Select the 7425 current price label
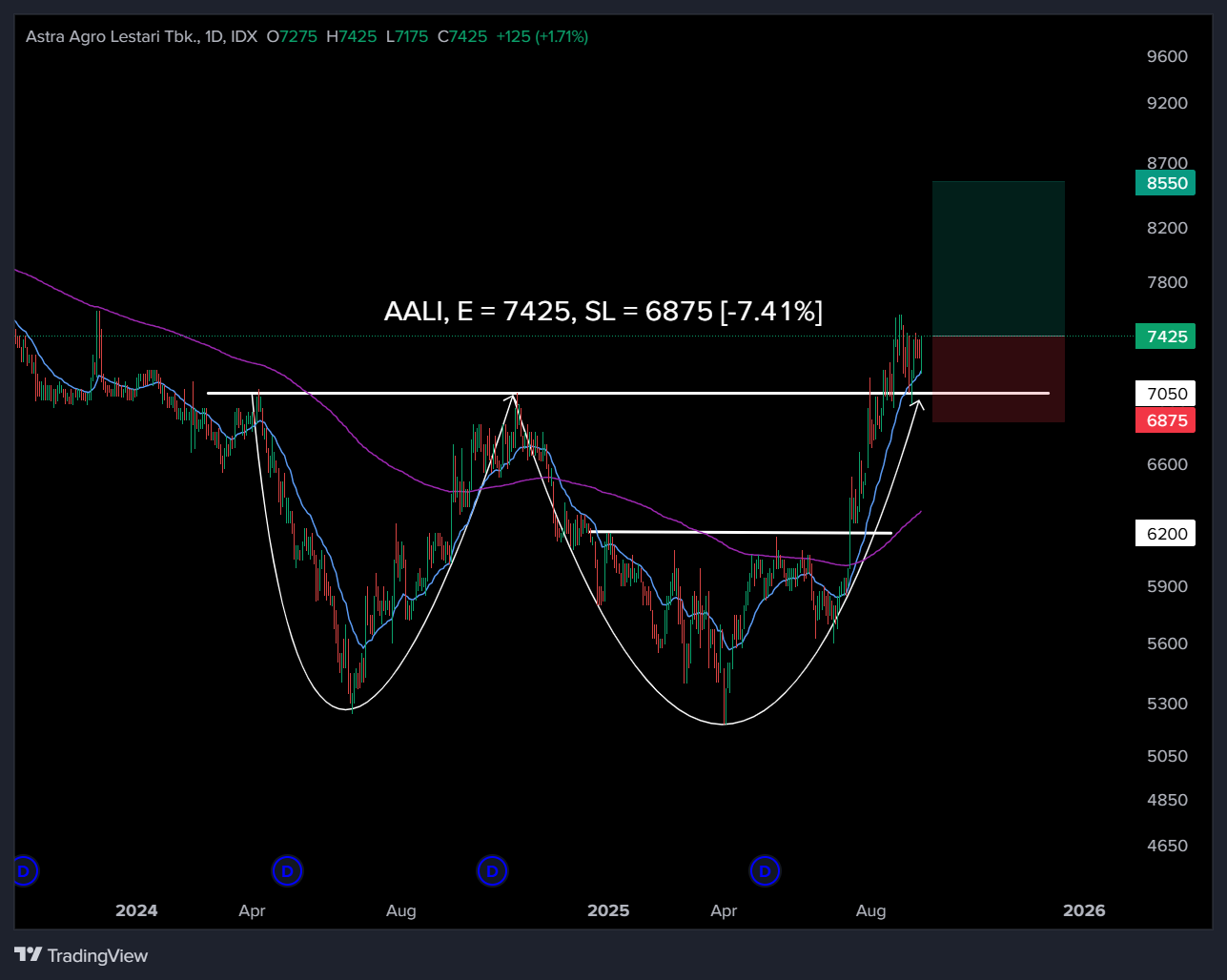 tap(1165, 337)
